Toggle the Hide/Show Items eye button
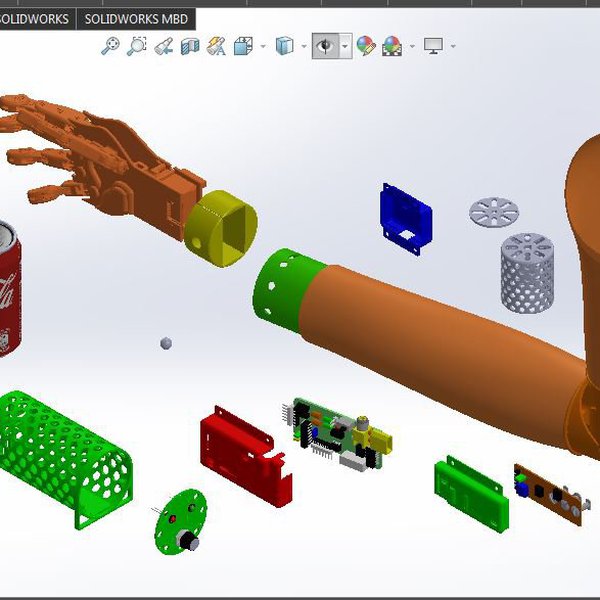This screenshot has height=600, width=600. pyautogui.click(x=325, y=46)
